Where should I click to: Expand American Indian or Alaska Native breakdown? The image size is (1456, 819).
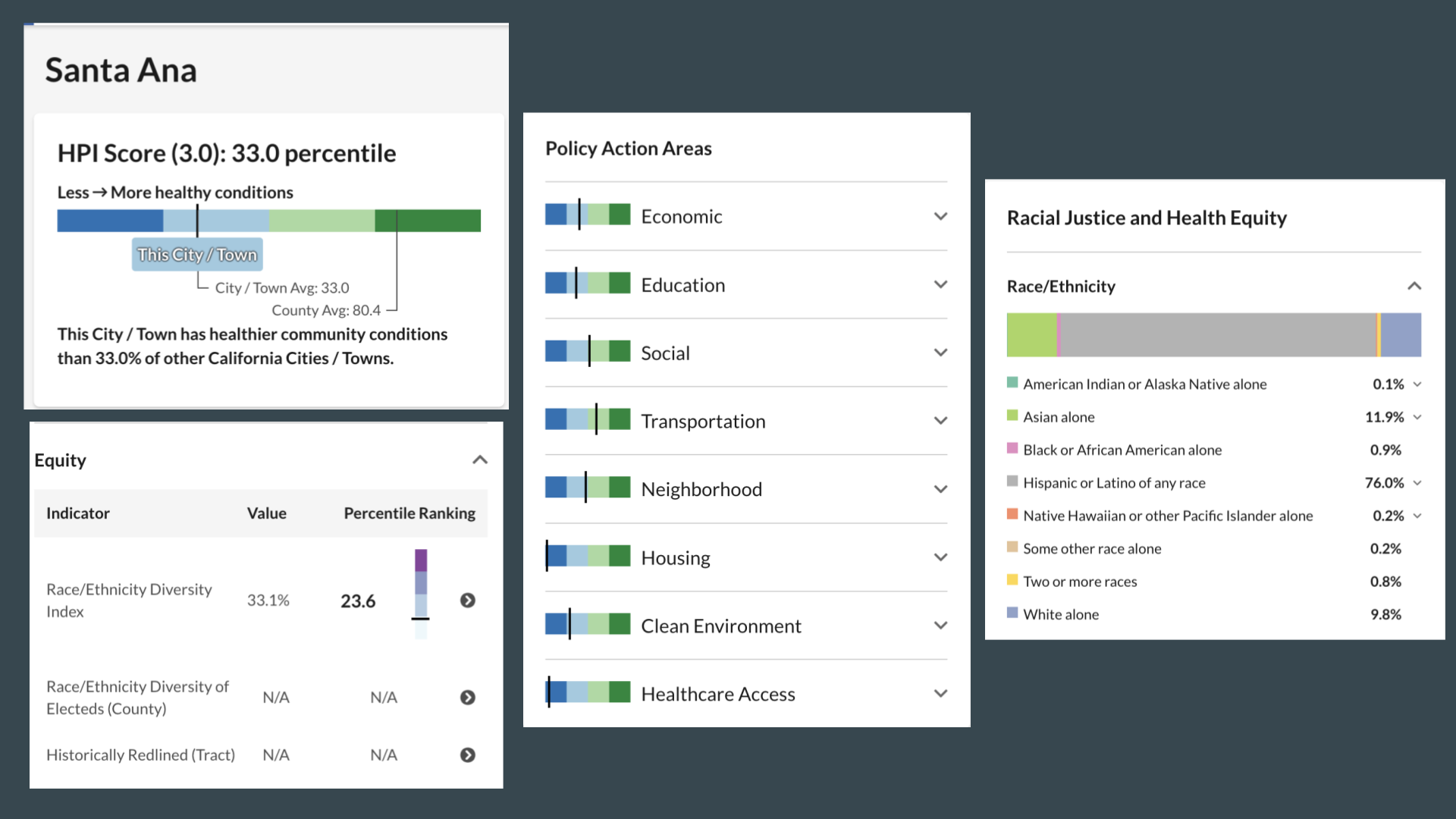point(1417,384)
